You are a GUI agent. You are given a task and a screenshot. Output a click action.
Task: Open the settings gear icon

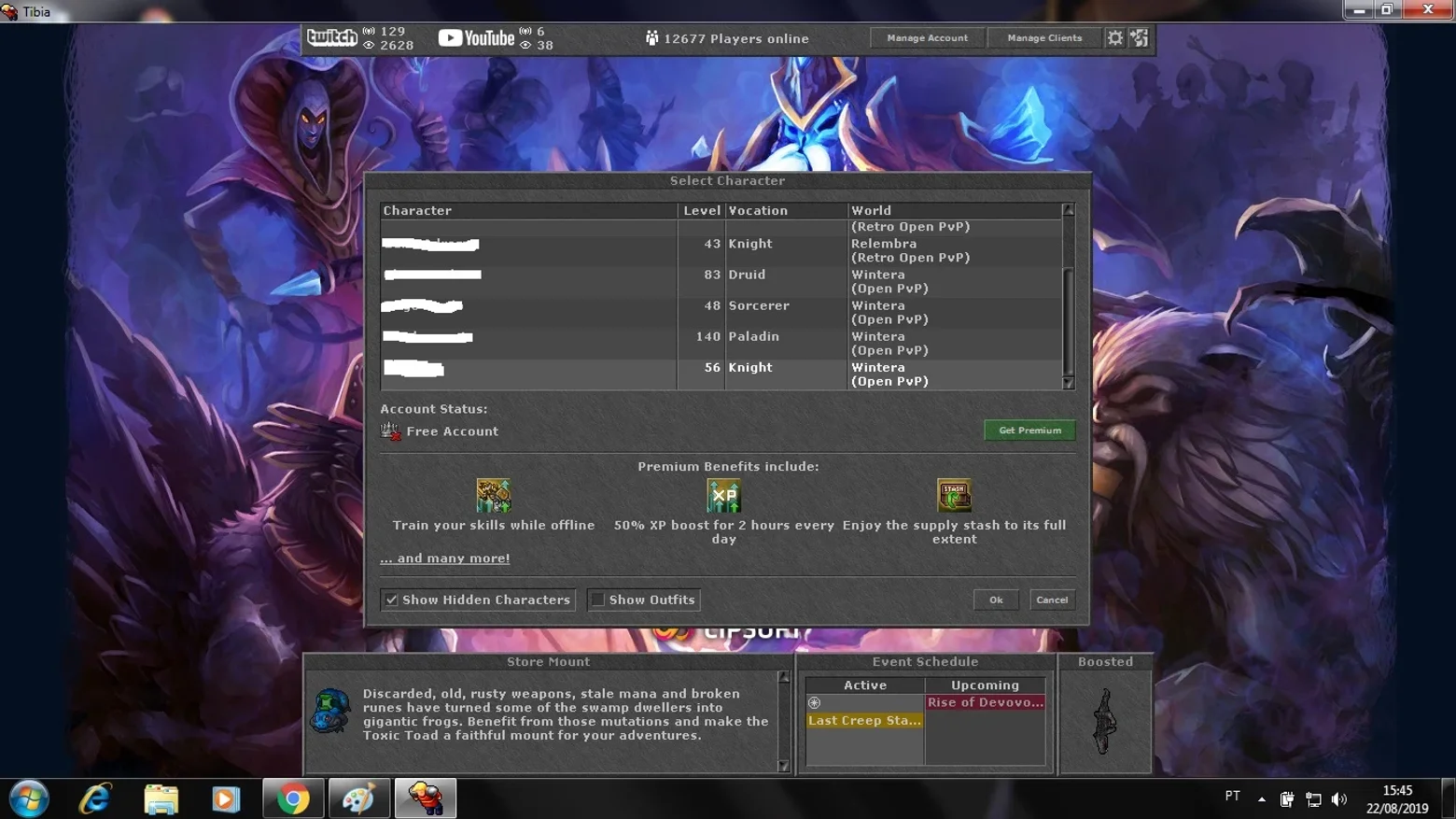pos(1115,37)
